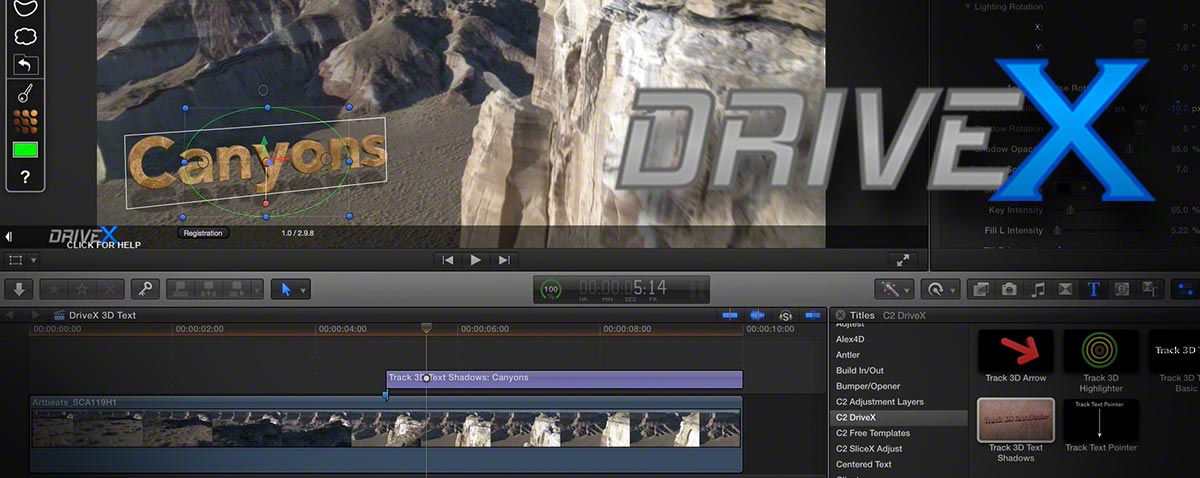The image size is (1200, 478).
Task: Open the Effects browser icon
Action: (981, 289)
